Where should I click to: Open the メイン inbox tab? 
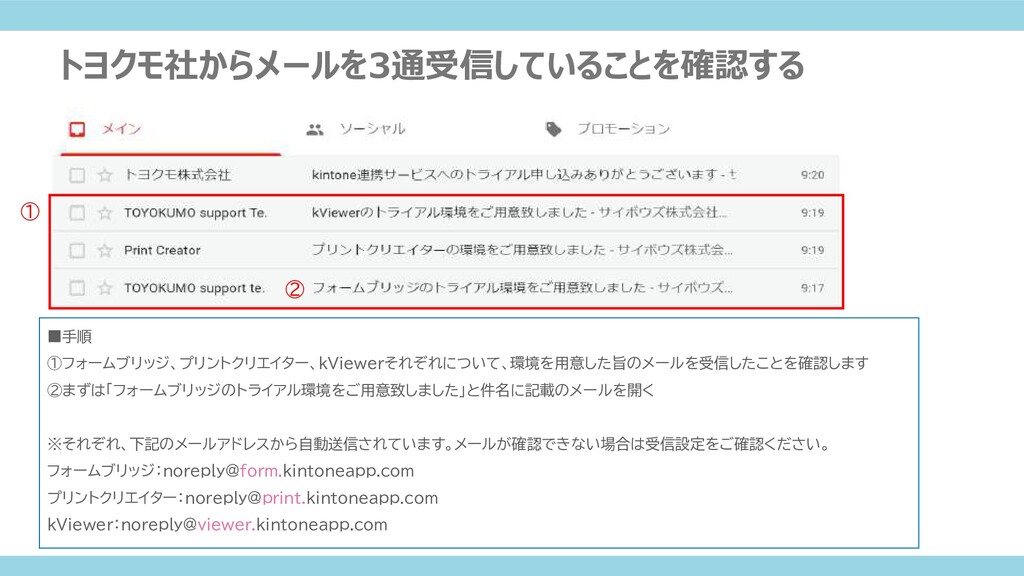121,129
